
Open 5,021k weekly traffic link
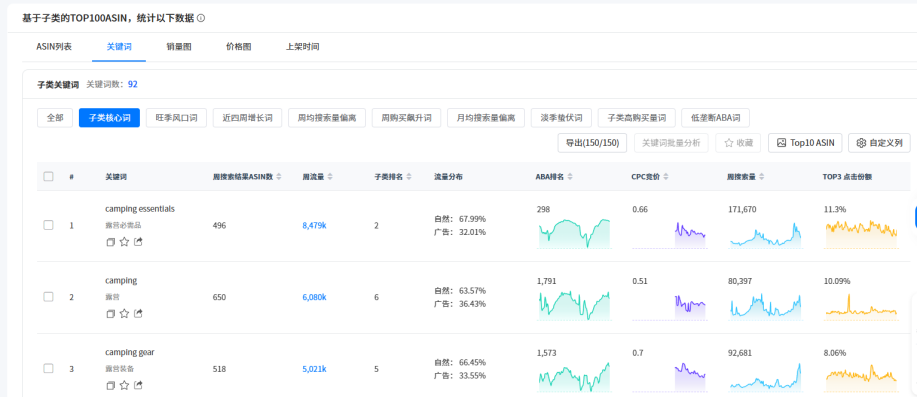click(314, 369)
